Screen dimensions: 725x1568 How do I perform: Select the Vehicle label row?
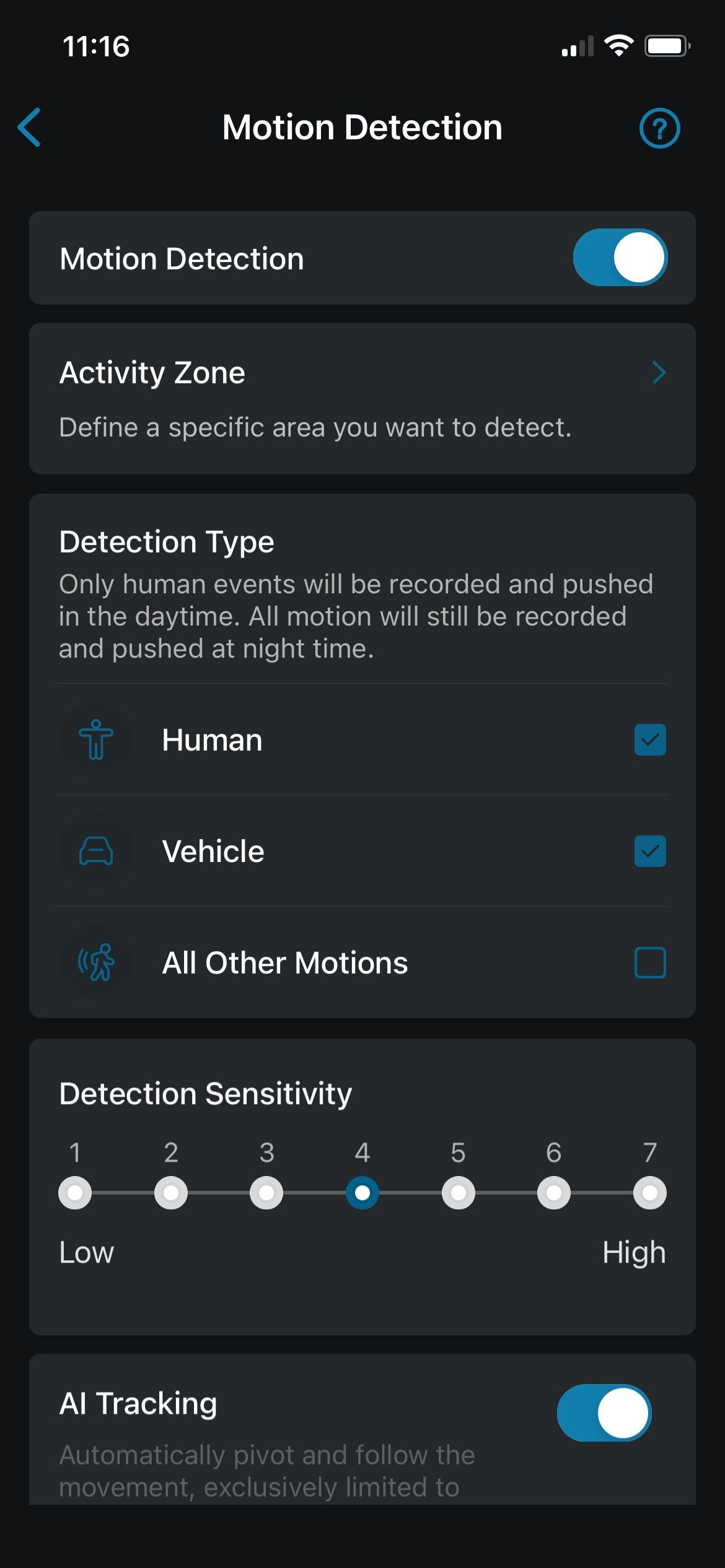pyautogui.click(x=213, y=851)
